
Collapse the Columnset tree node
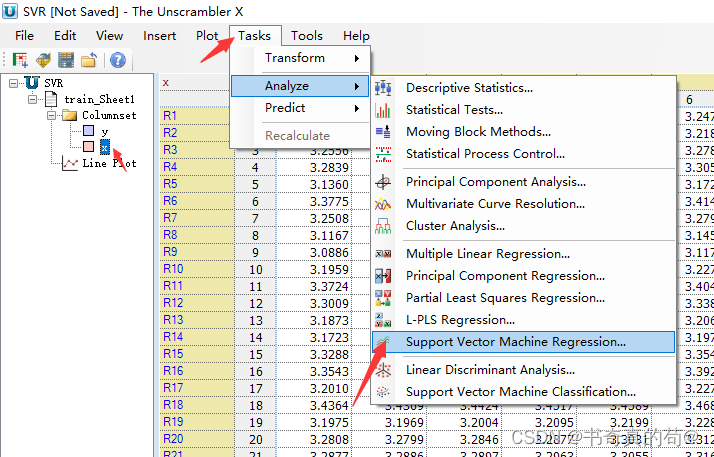[x=51, y=115]
